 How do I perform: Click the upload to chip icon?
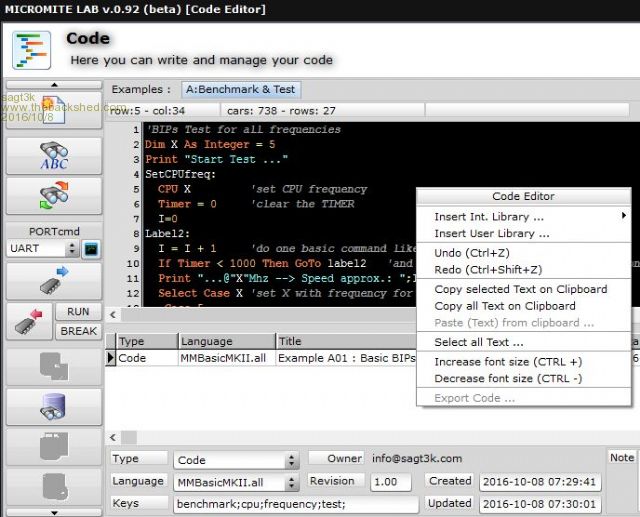point(53,281)
